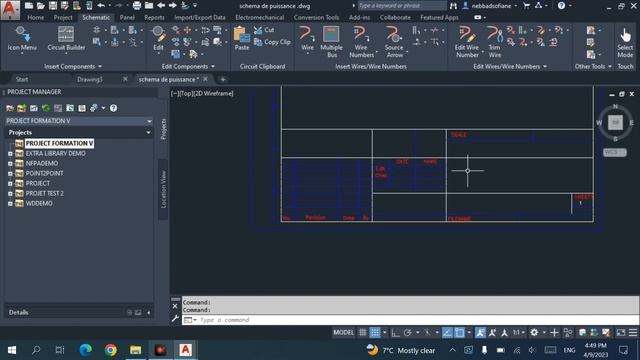The height and width of the screenshot is (360, 640).
Task: Open Project Manager help question icon
Action: pyautogui.click(x=113, y=108)
